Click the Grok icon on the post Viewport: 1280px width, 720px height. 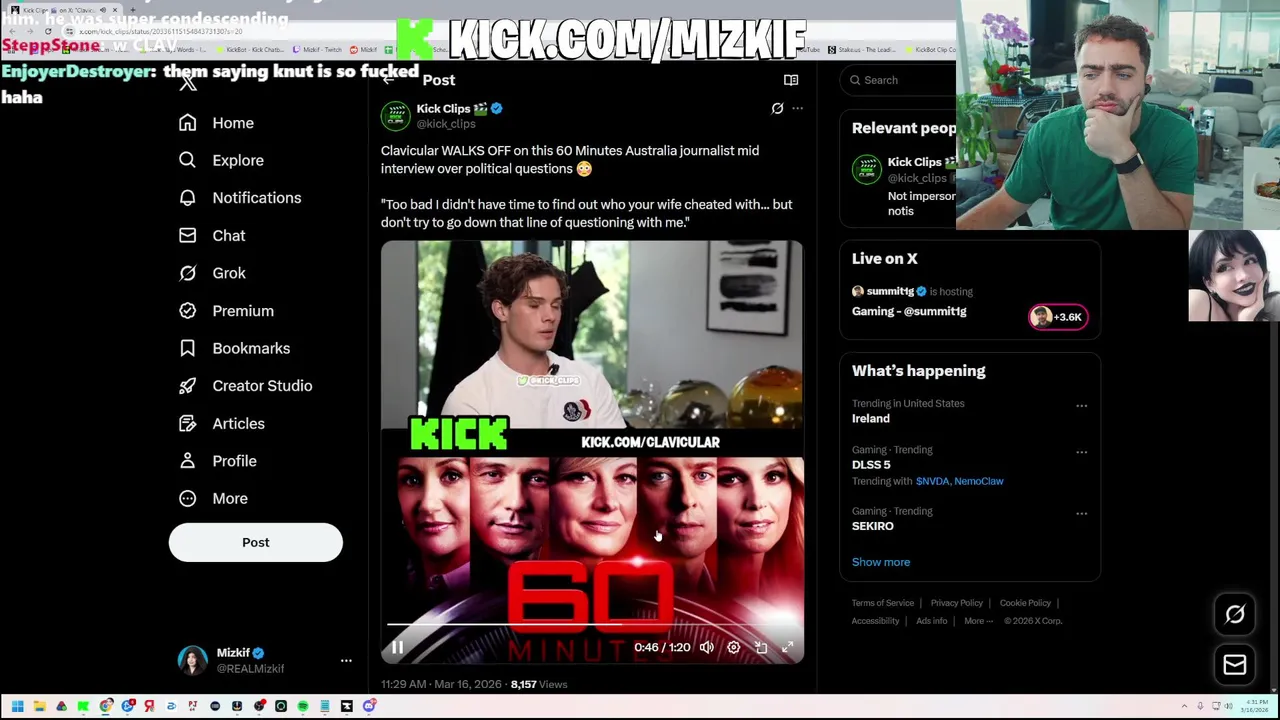pyautogui.click(x=777, y=108)
